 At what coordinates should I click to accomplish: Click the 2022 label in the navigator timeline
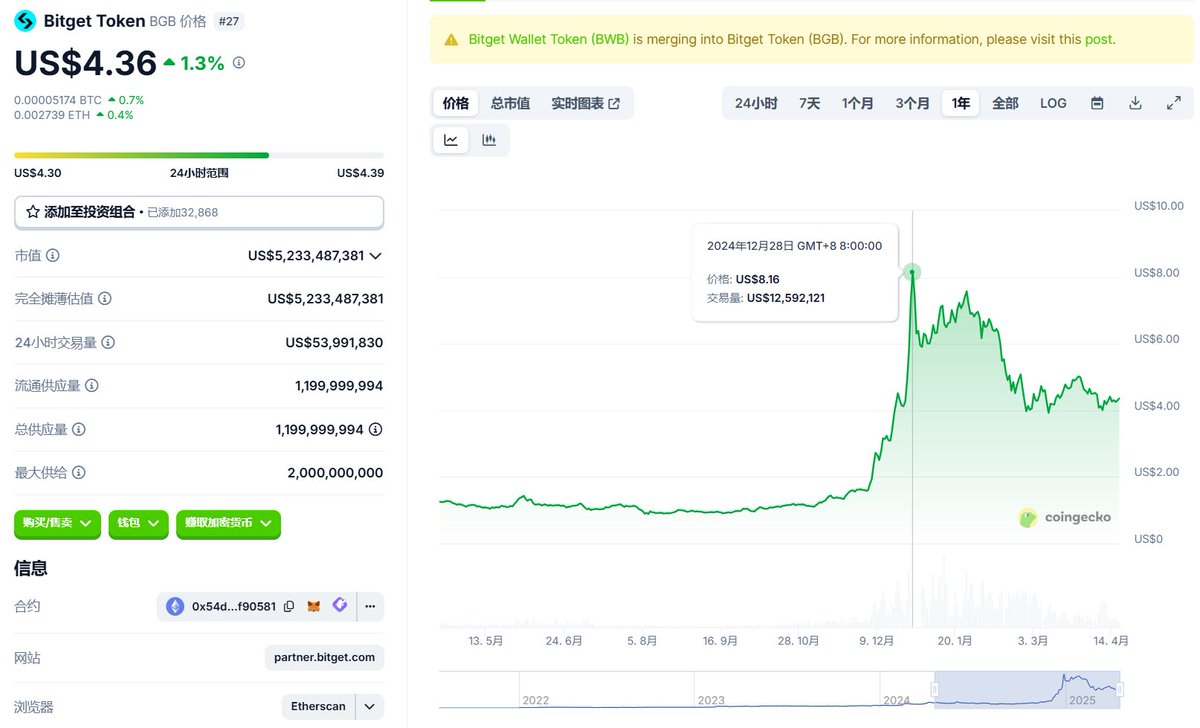pyautogui.click(x=536, y=700)
